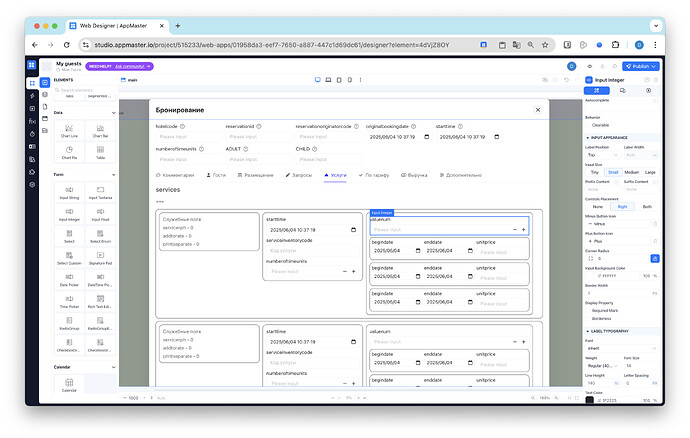Open the Label Width dropdown
Screen dimensions: 690x438
(x=641, y=155)
